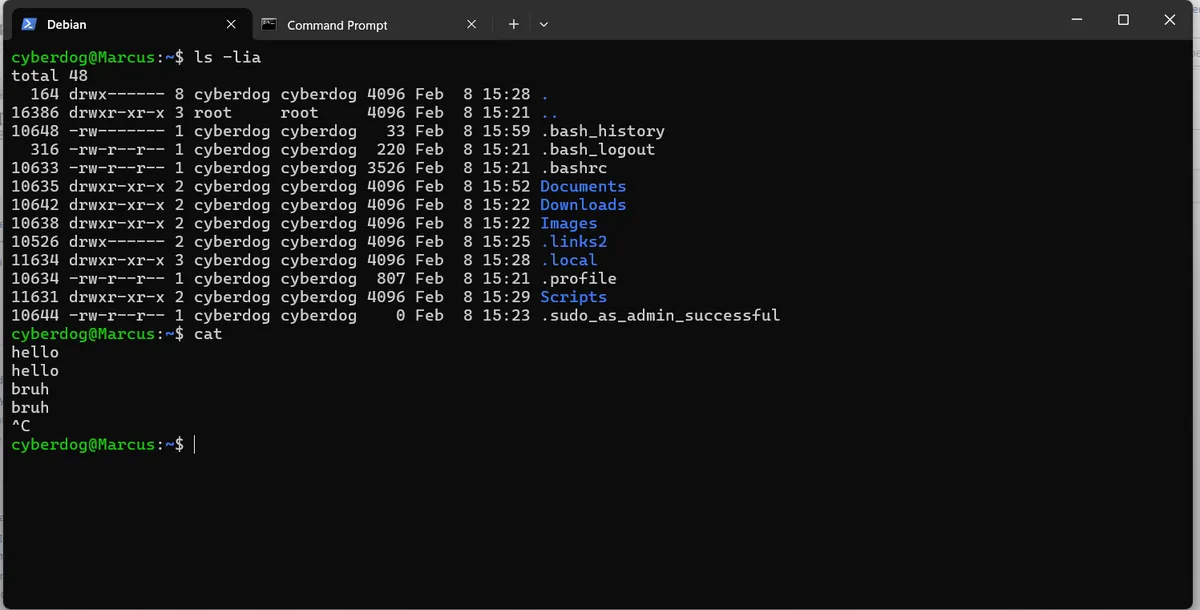This screenshot has width=1200, height=610.
Task: Click the .profile file name
Action: coord(578,278)
